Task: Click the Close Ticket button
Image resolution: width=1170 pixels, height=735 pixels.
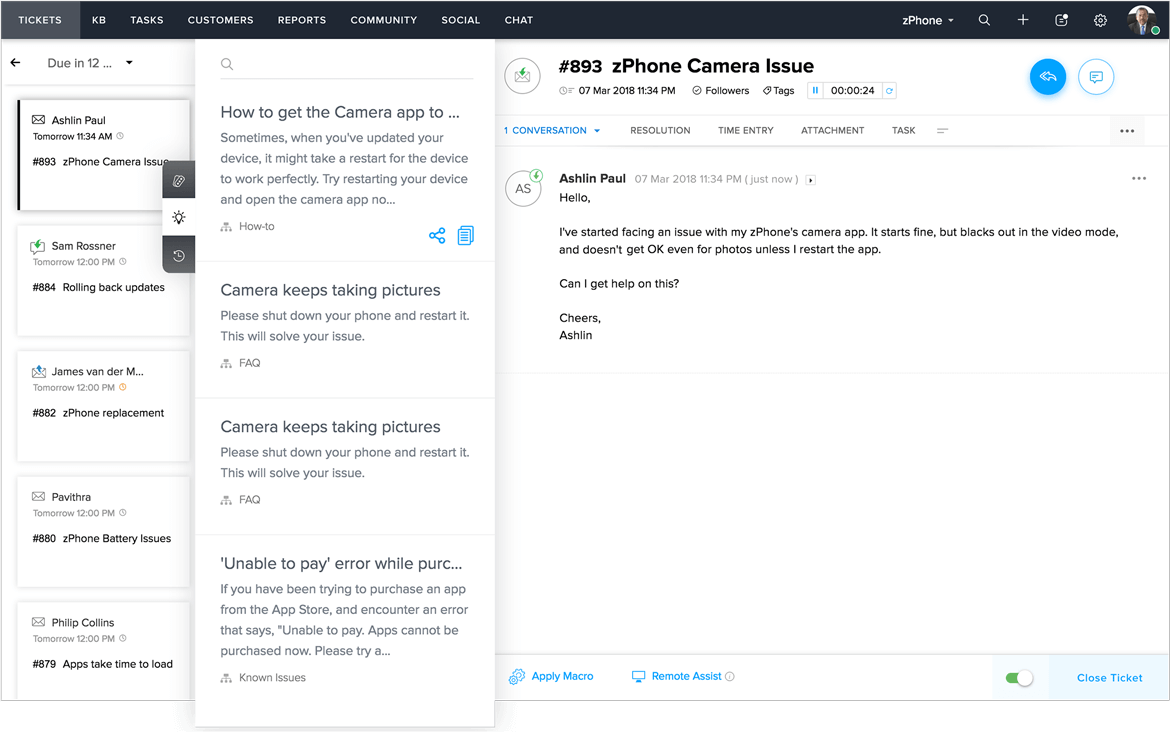Action: coord(1109,678)
